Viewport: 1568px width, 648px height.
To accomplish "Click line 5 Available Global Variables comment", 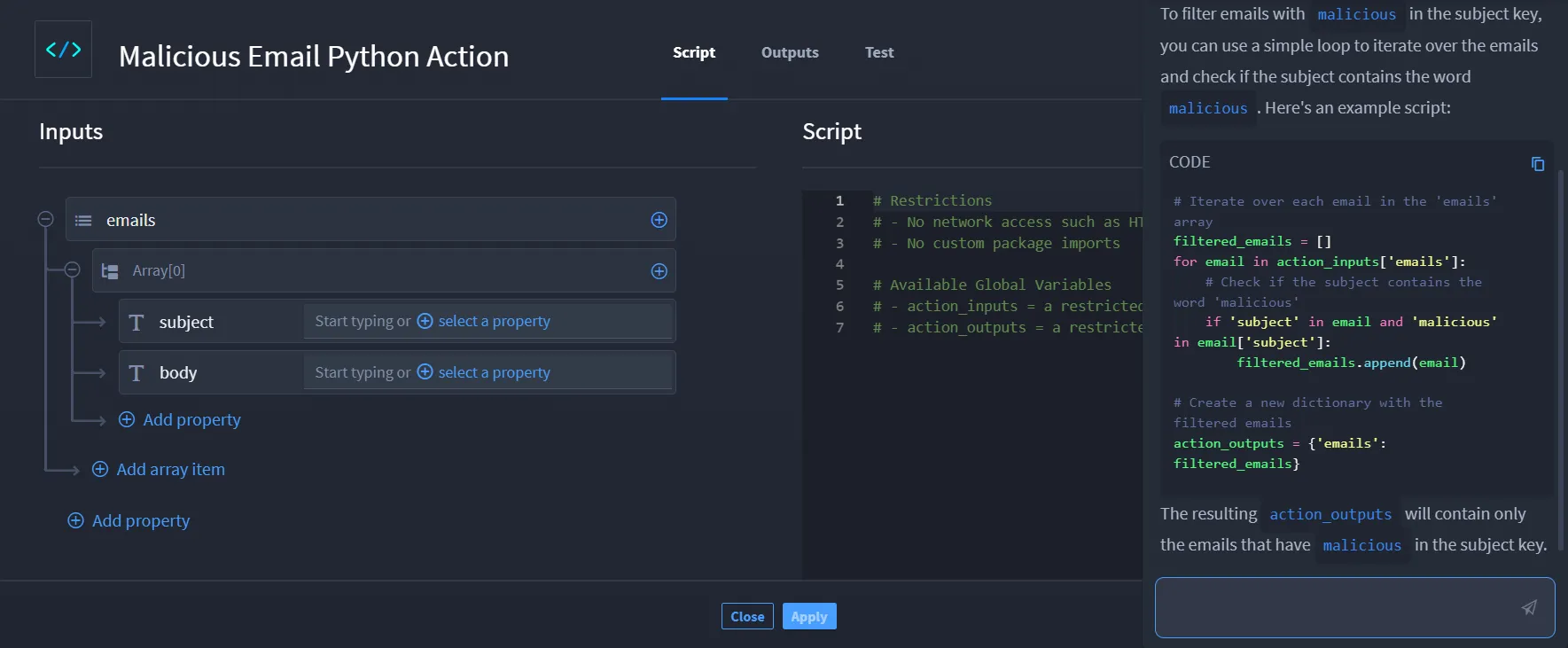I will tap(992, 285).
